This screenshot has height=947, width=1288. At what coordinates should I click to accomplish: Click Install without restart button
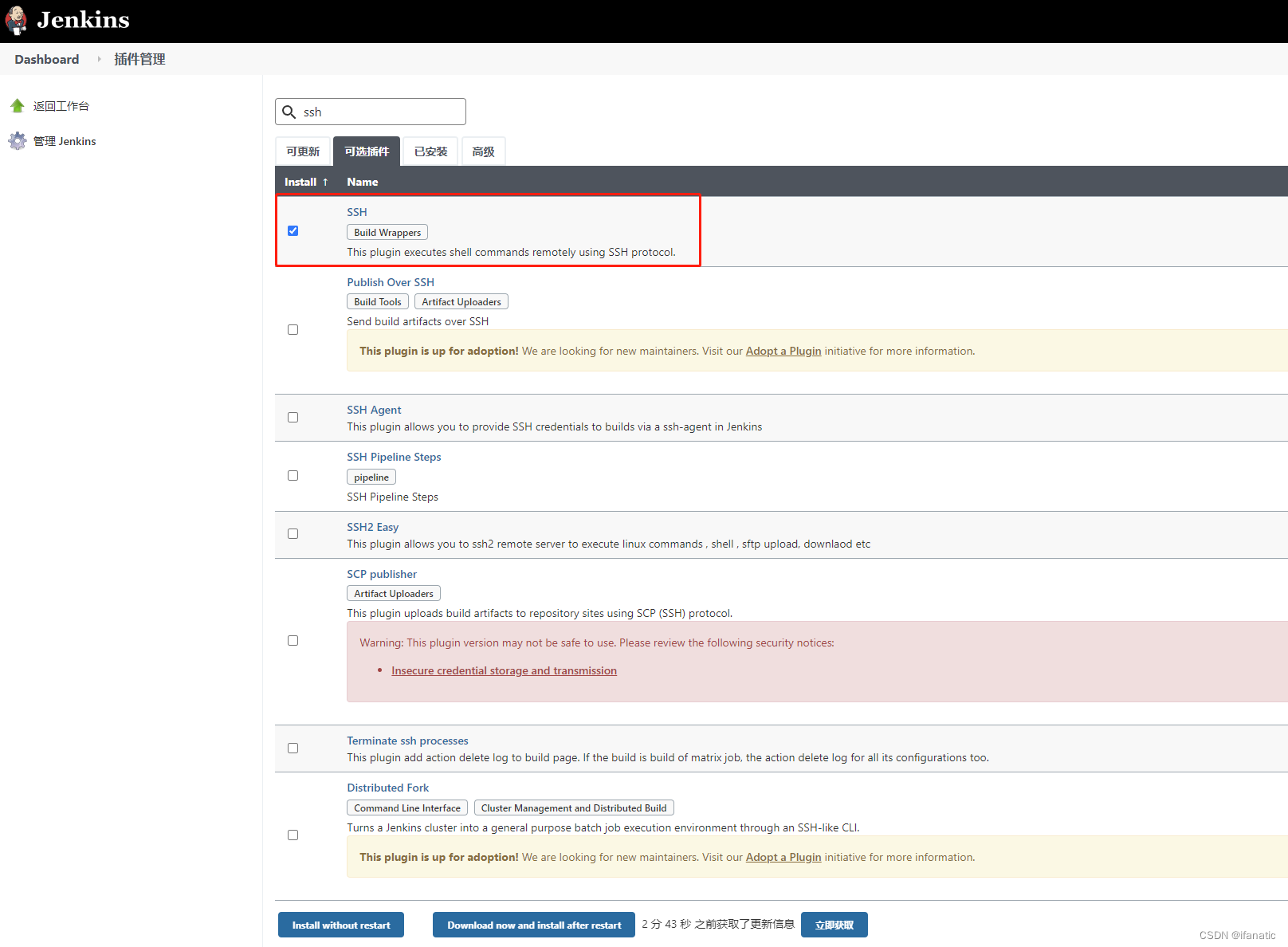(x=341, y=925)
